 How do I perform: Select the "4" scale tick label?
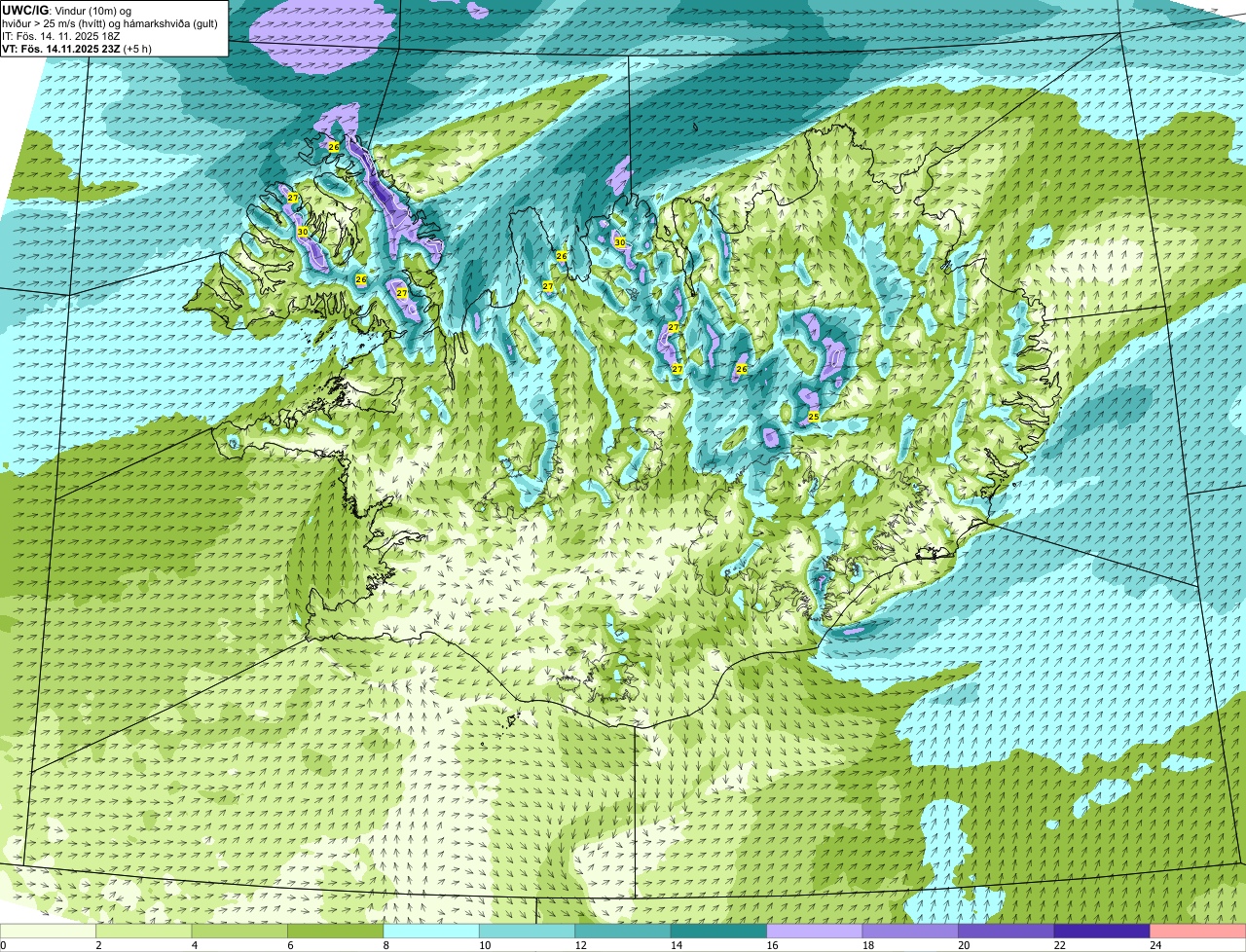[x=195, y=945]
